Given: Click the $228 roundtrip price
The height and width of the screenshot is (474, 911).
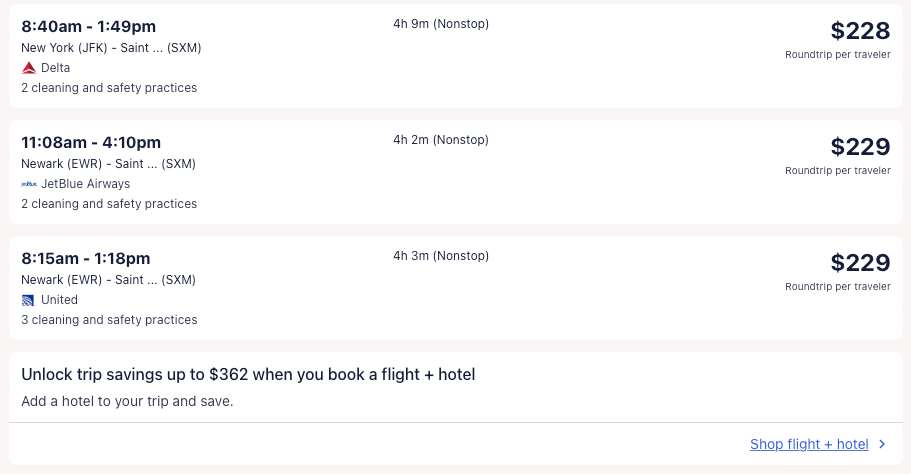Looking at the screenshot, I should click(x=860, y=31).
